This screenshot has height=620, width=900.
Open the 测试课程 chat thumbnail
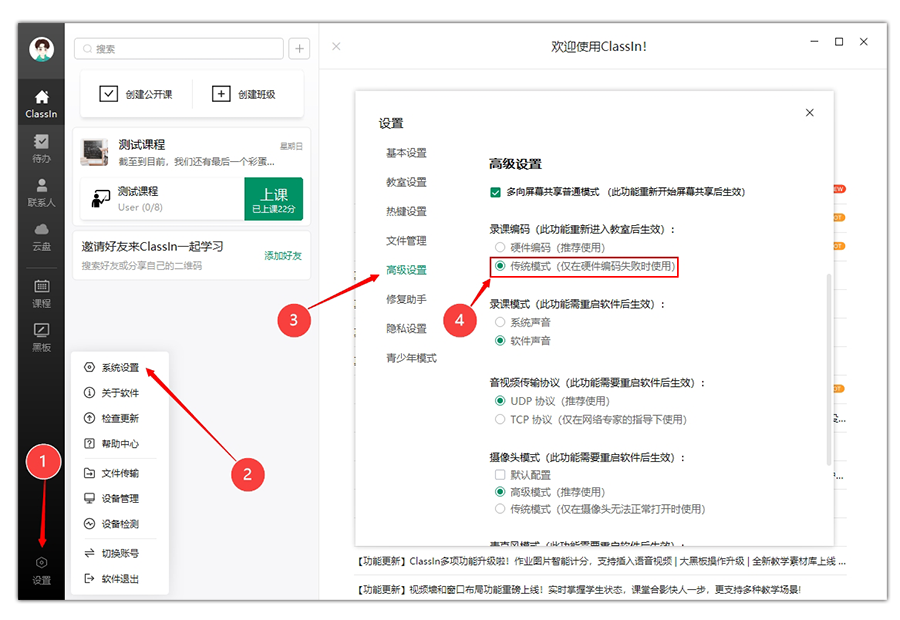click(x=95, y=153)
